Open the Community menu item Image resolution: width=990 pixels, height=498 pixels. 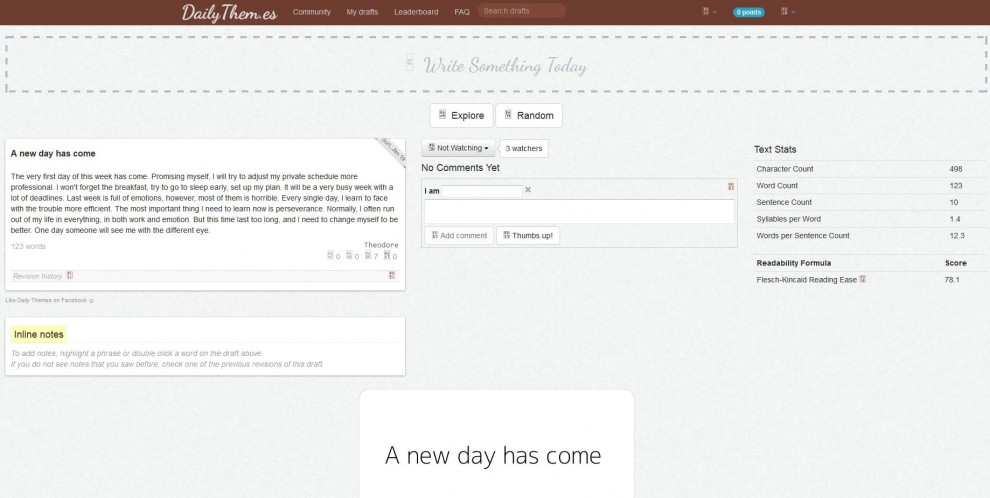(311, 12)
